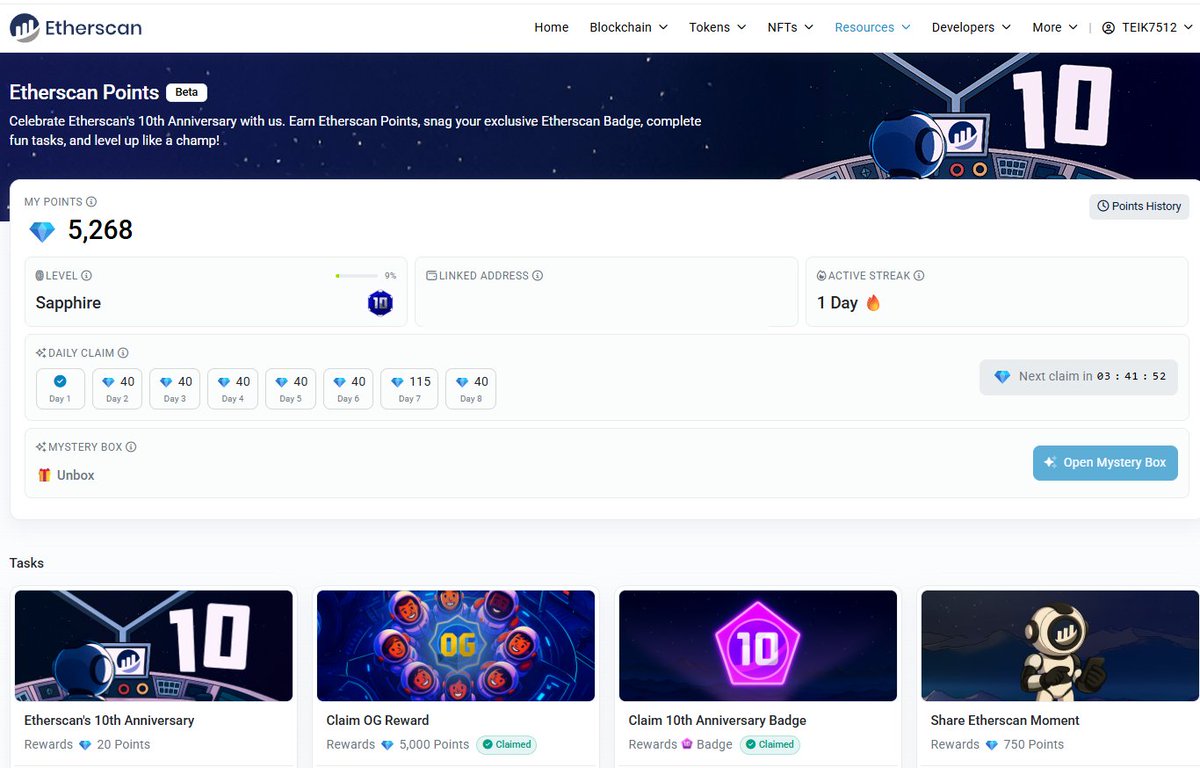The image size is (1200, 768).
Task: Select the Day 6 daily claim box
Action: tap(348, 389)
